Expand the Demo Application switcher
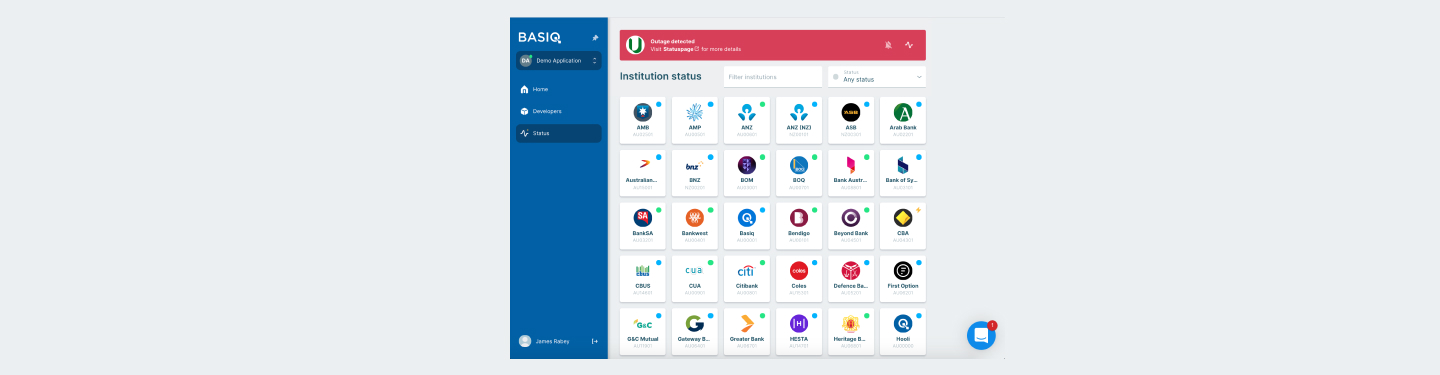The height and width of the screenshot is (375, 1440). pyautogui.click(x=559, y=61)
